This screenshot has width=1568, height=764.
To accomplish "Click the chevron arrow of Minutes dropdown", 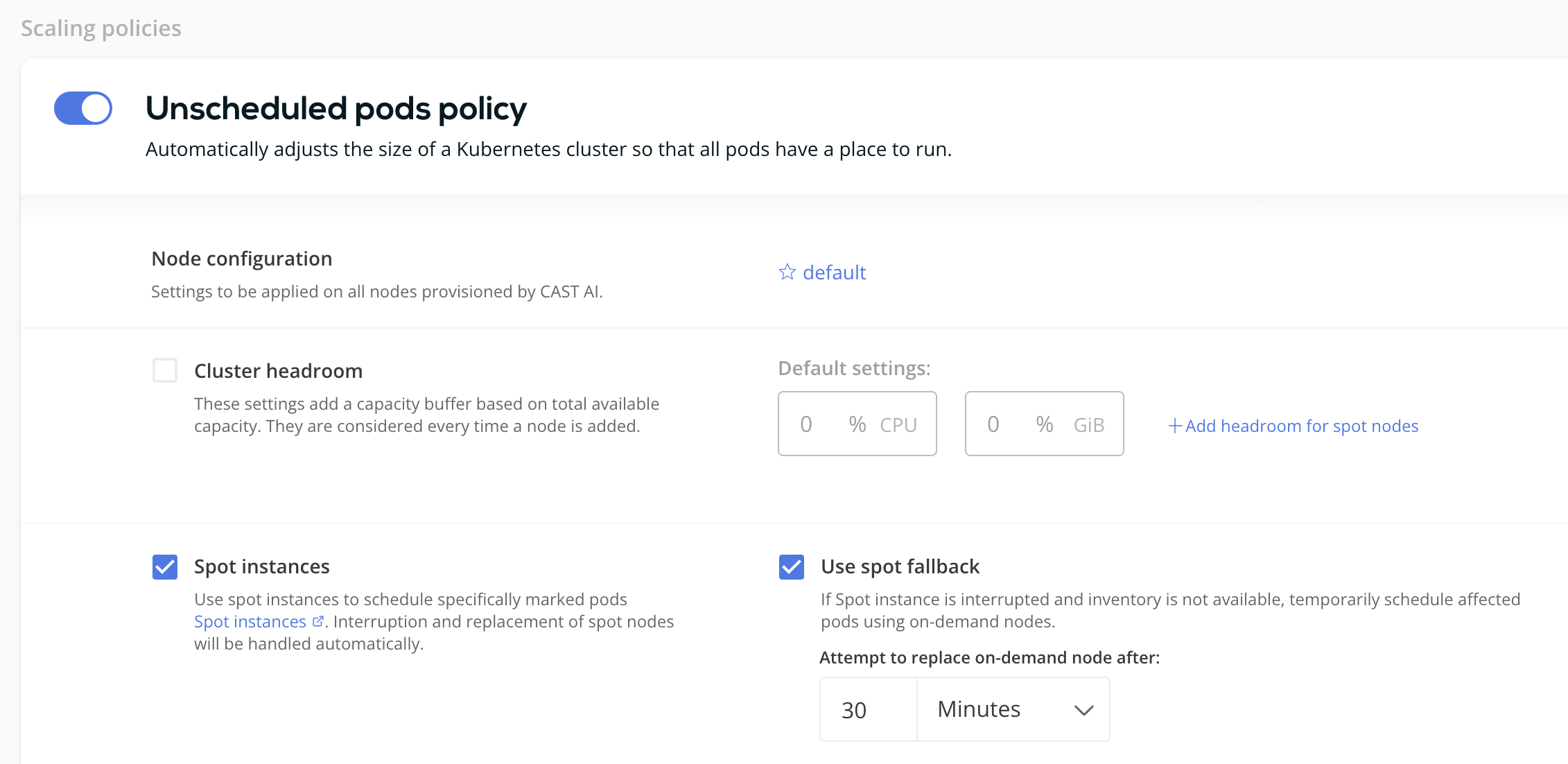I will [1083, 710].
